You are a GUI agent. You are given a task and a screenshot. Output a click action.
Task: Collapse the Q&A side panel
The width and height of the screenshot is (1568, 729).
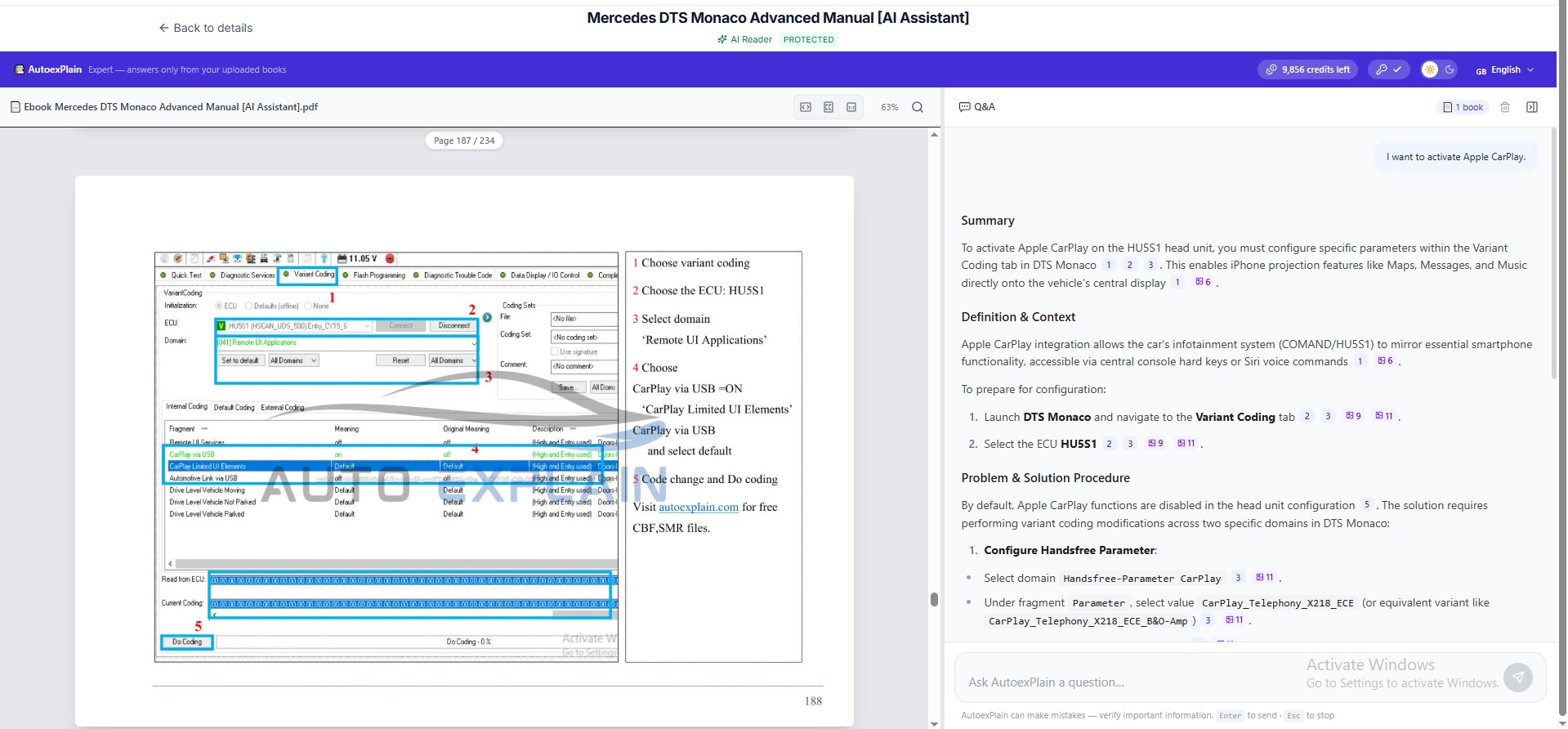tap(1532, 107)
